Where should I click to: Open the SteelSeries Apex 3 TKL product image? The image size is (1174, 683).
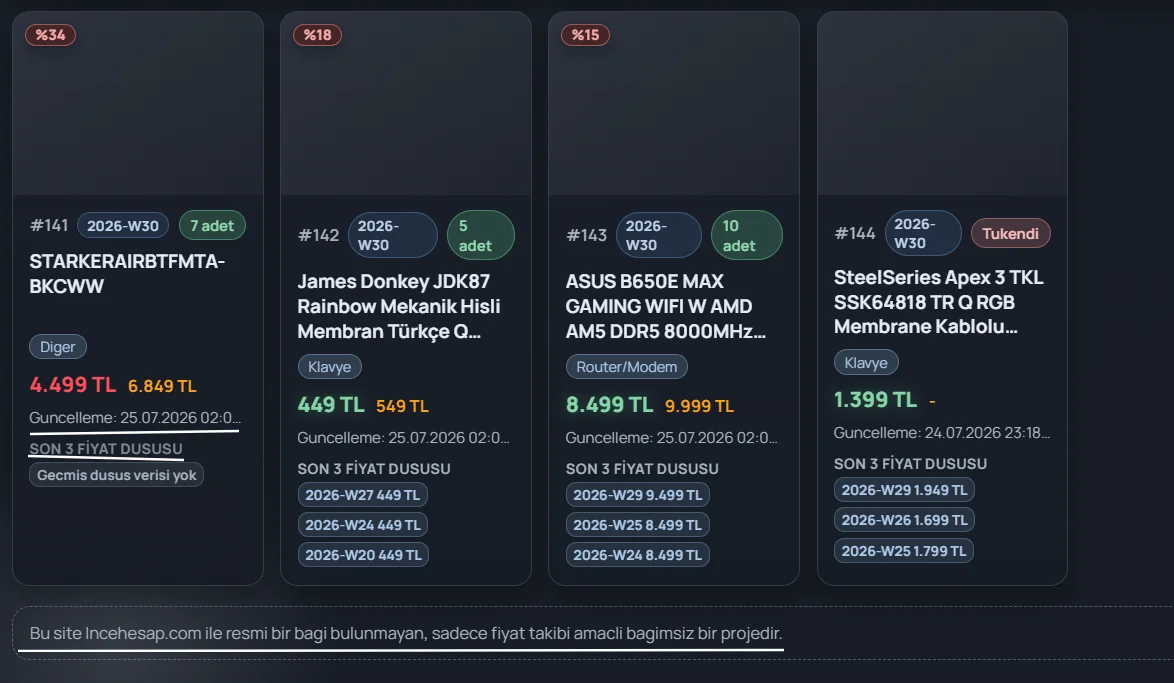[x=942, y=103]
